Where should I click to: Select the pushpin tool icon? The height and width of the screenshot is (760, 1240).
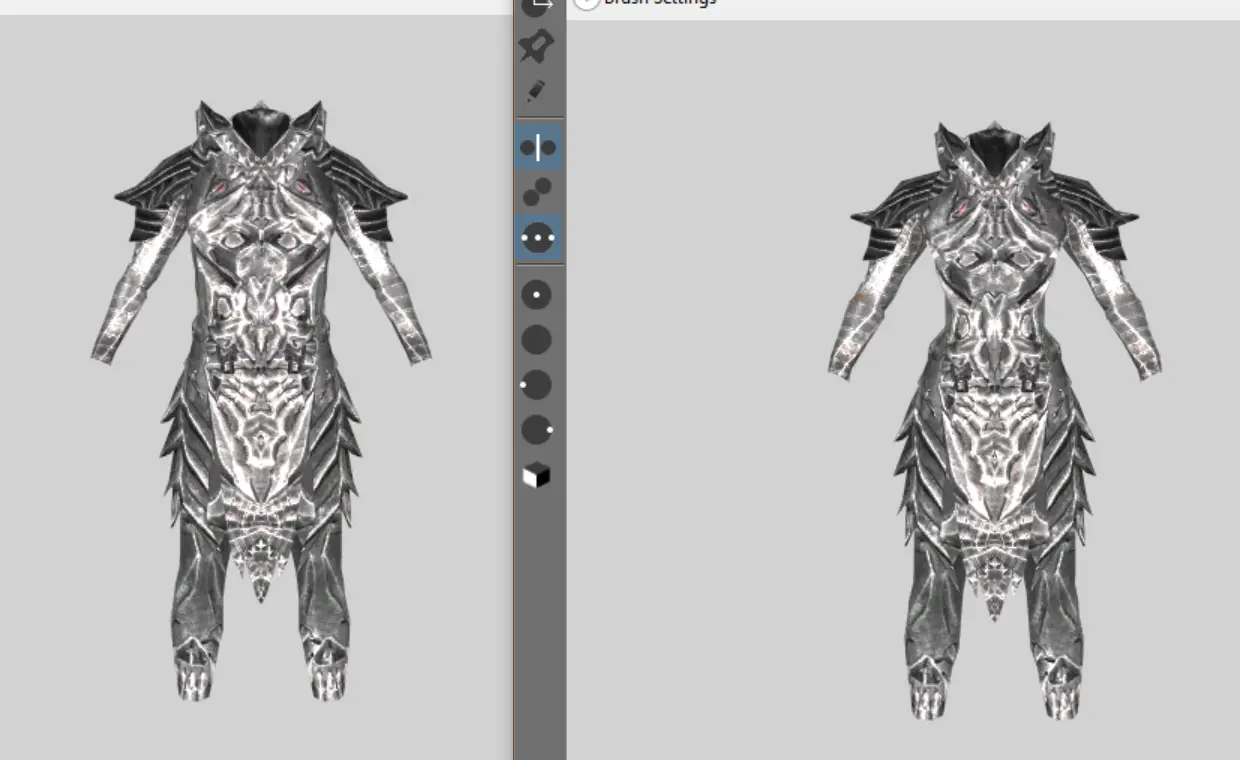537,46
